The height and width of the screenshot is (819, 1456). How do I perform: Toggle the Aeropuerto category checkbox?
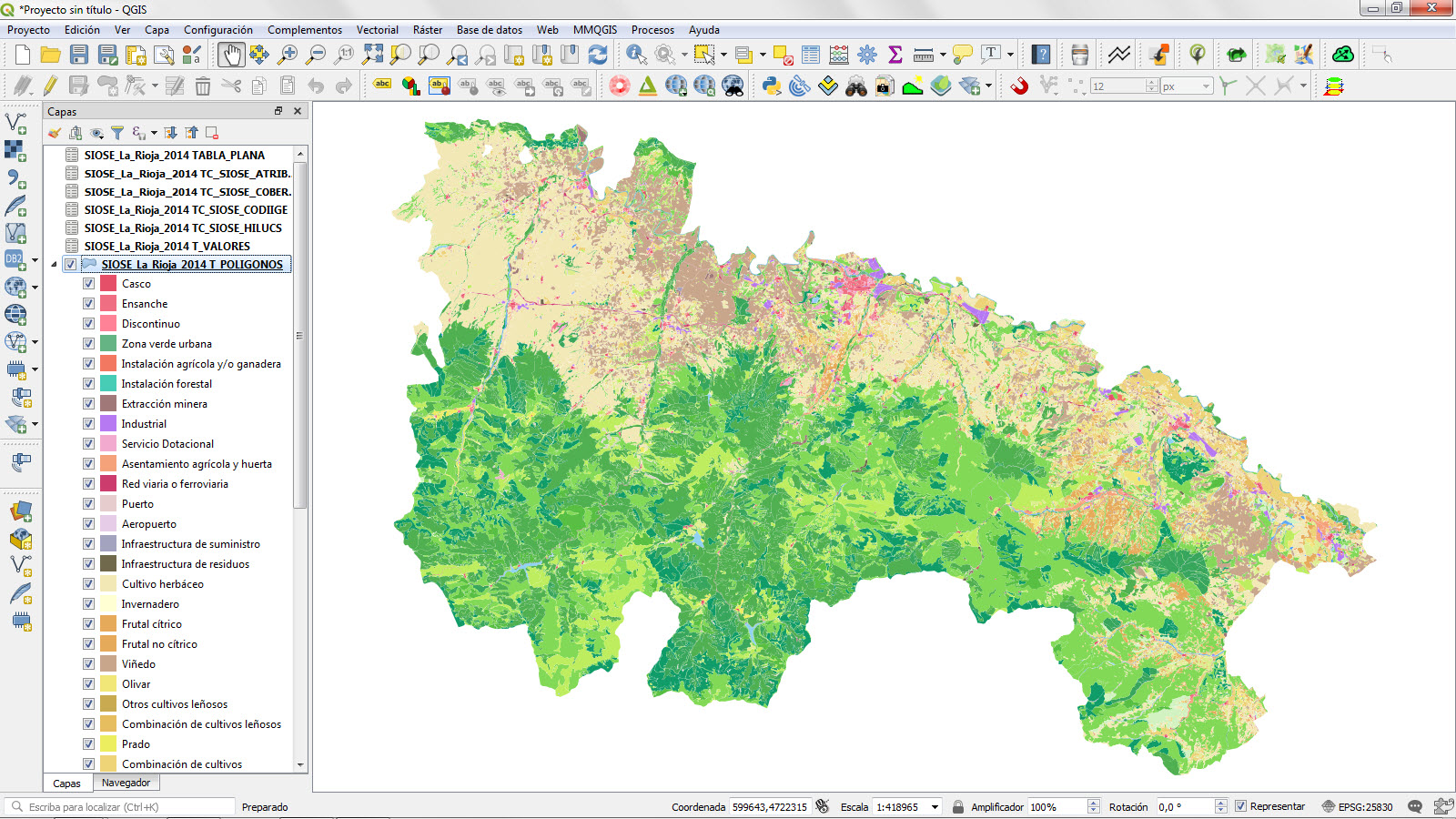(88, 524)
